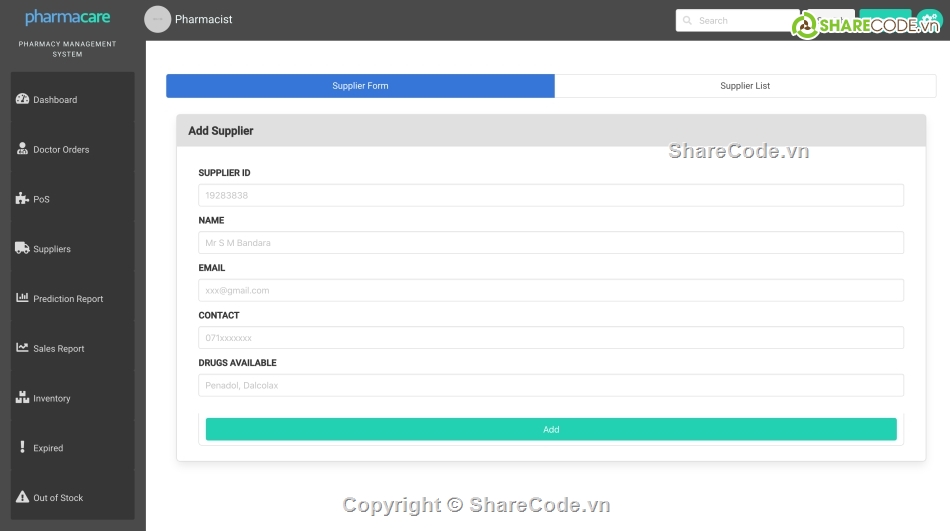This screenshot has height=531, width=950.
Task: Click the Prediction Report bar chart icon
Action: [22, 298]
